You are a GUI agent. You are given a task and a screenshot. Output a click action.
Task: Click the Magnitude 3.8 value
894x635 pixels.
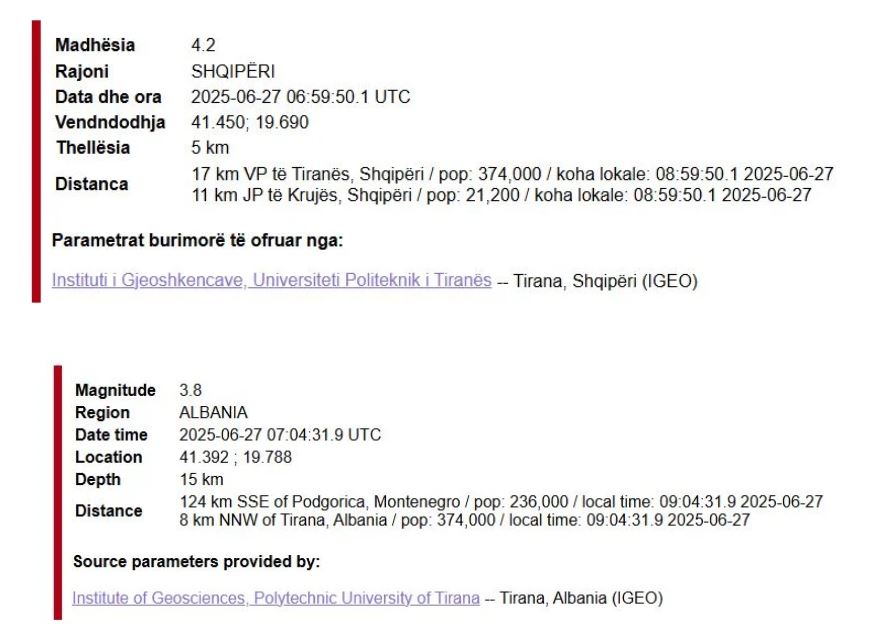pyautogui.click(x=190, y=390)
